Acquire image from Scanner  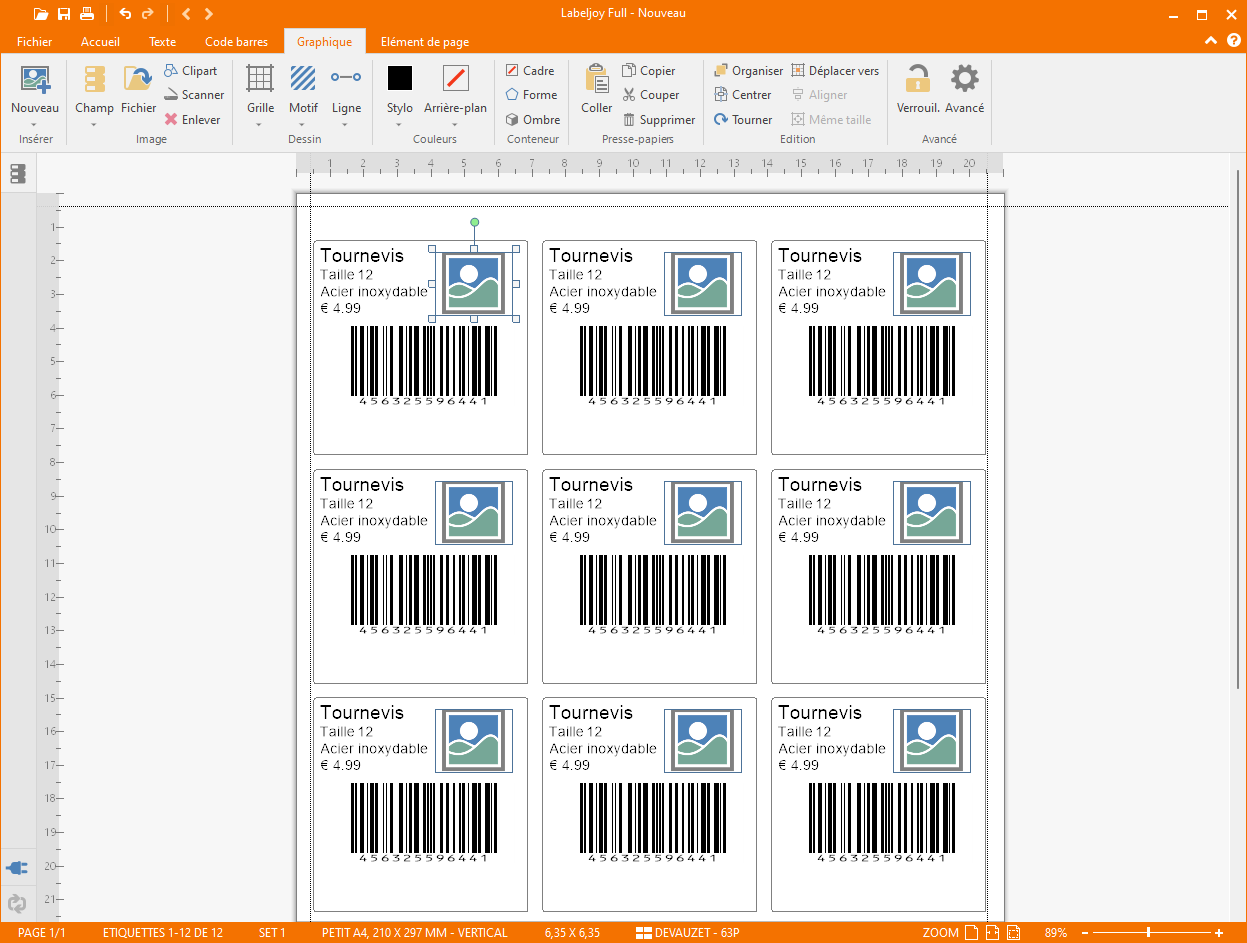coord(194,95)
